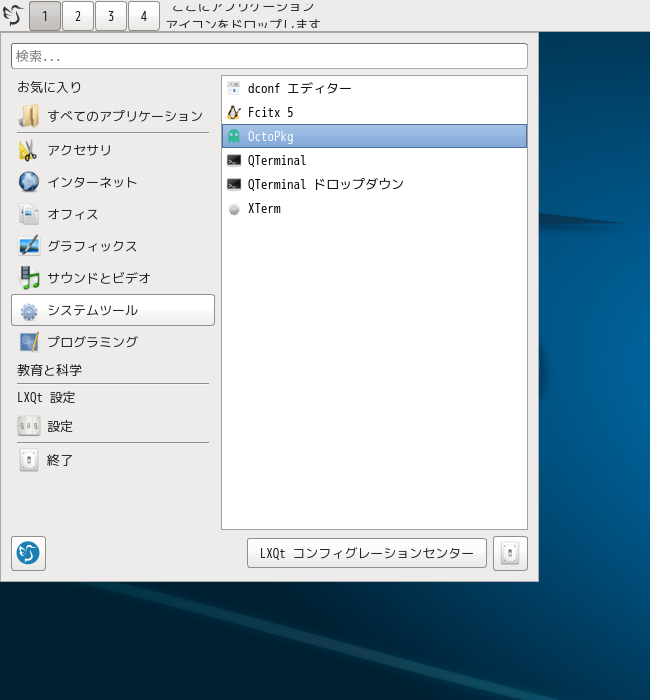The width and height of the screenshot is (650, 700).
Task: Switch to desktop workspace 4
Action: 144,16
